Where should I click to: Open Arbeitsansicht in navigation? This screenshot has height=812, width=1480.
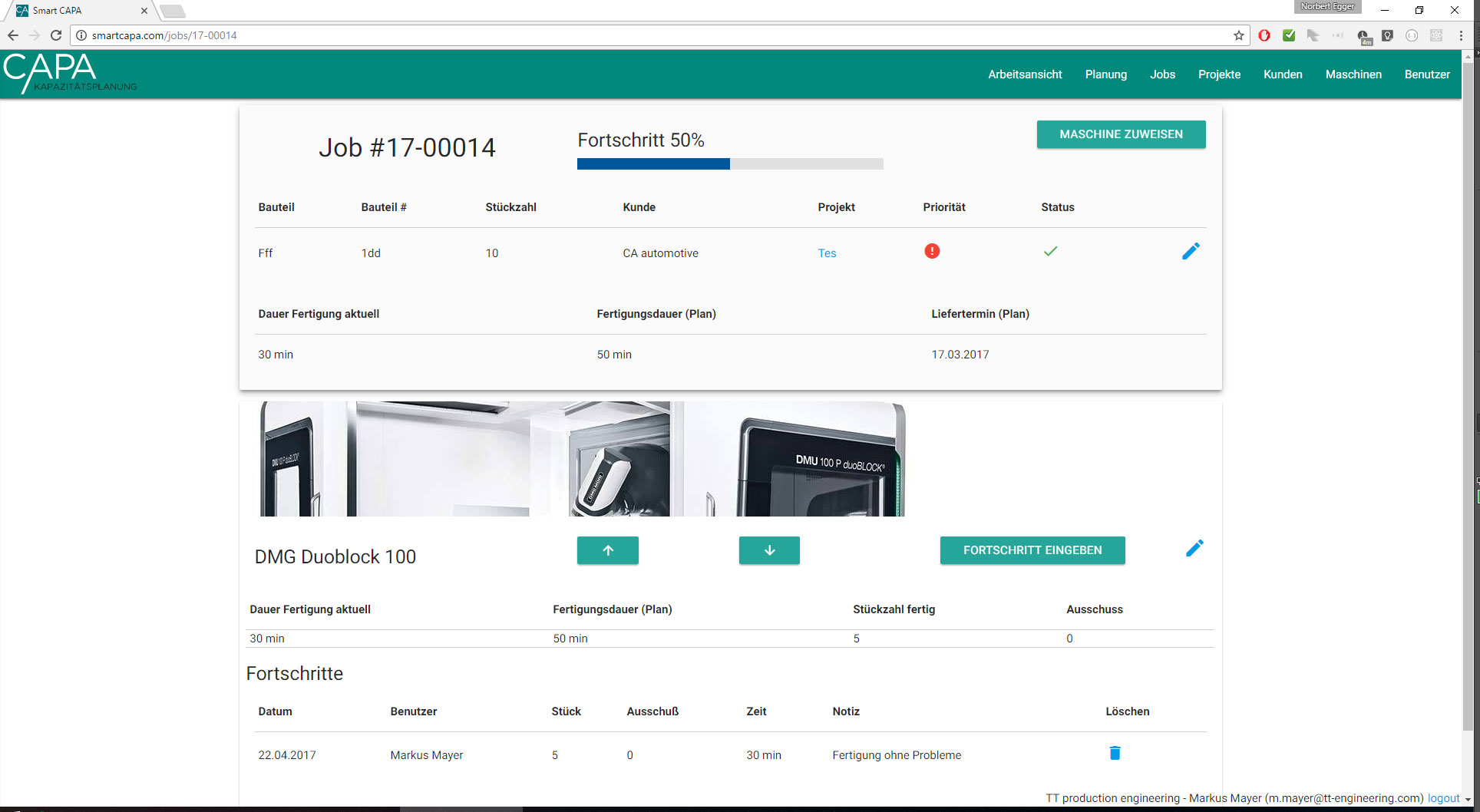(x=1025, y=74)
